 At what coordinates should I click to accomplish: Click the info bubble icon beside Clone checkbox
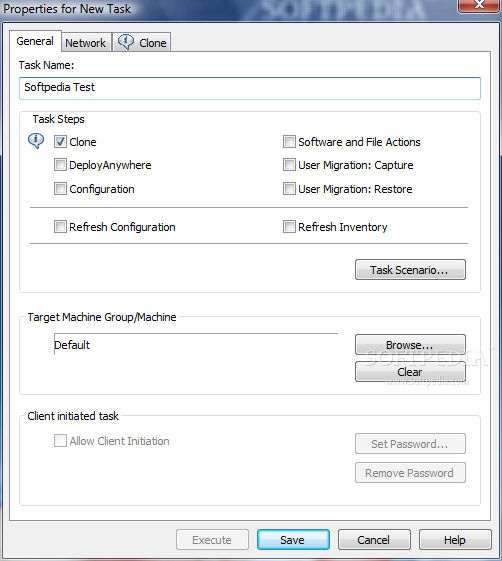pos(36,141)
